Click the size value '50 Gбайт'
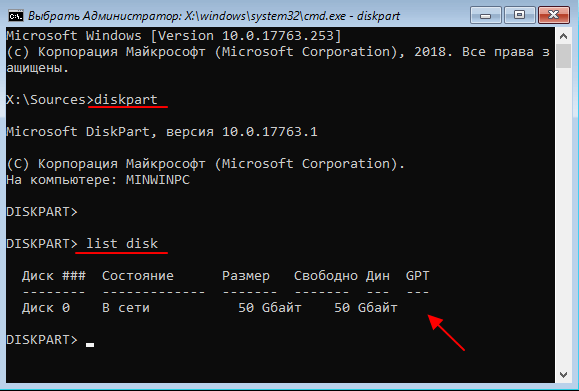The height and width of the screenshot is (391, 579). pos(270,308)
